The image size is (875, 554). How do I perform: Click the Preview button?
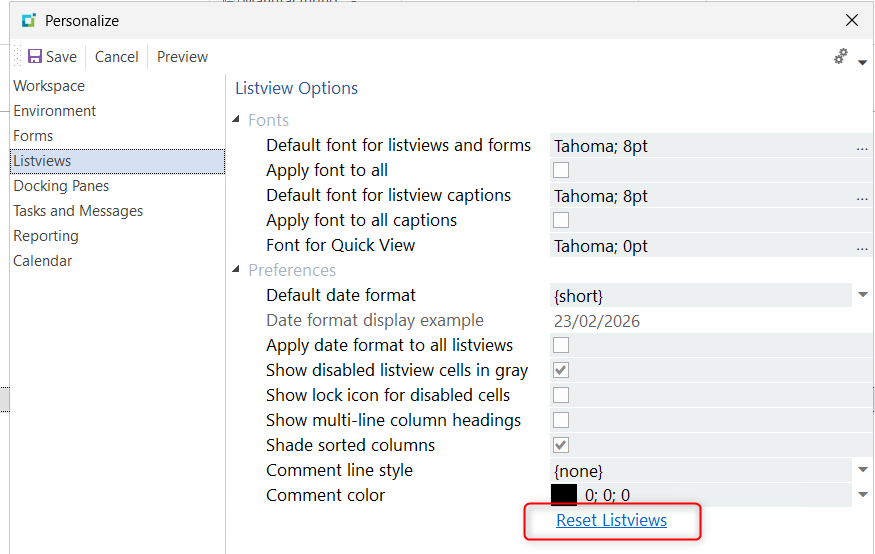point(182,57)
